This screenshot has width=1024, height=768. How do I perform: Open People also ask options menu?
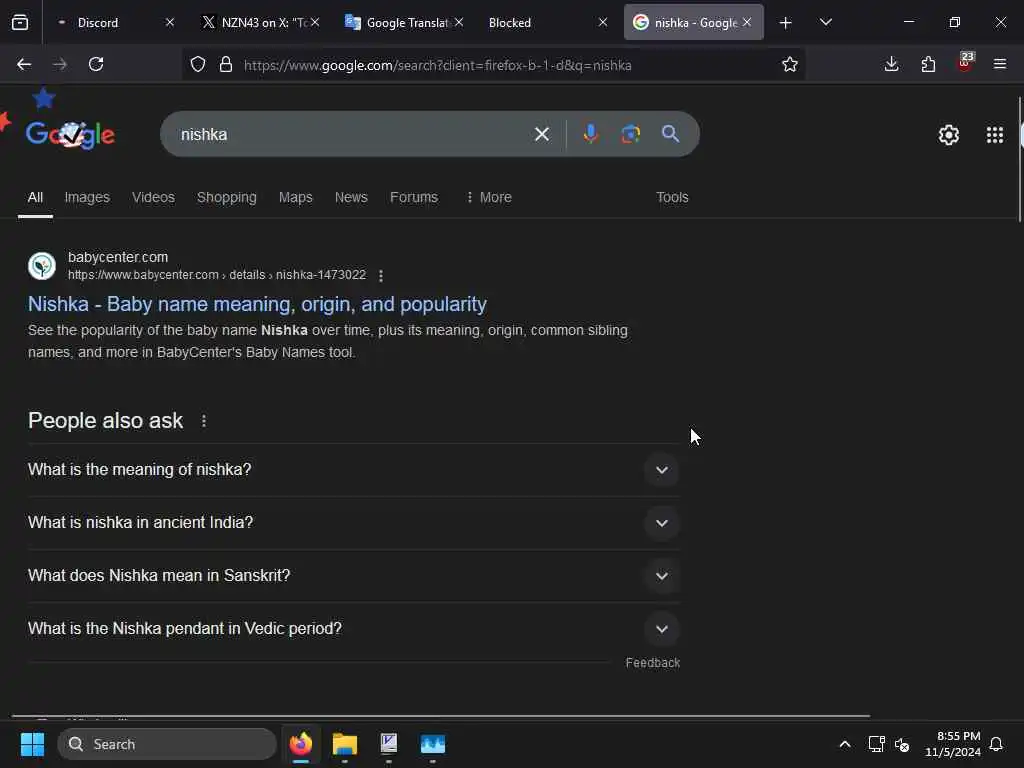click(x=204, y=421)
